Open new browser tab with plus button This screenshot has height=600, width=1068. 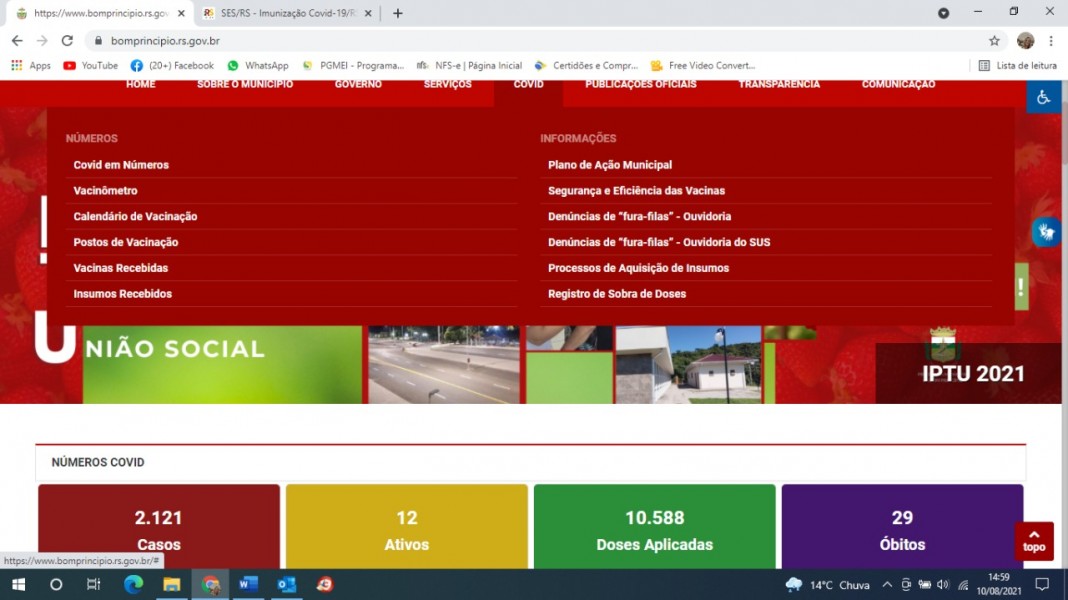click(x=398, y=13)
